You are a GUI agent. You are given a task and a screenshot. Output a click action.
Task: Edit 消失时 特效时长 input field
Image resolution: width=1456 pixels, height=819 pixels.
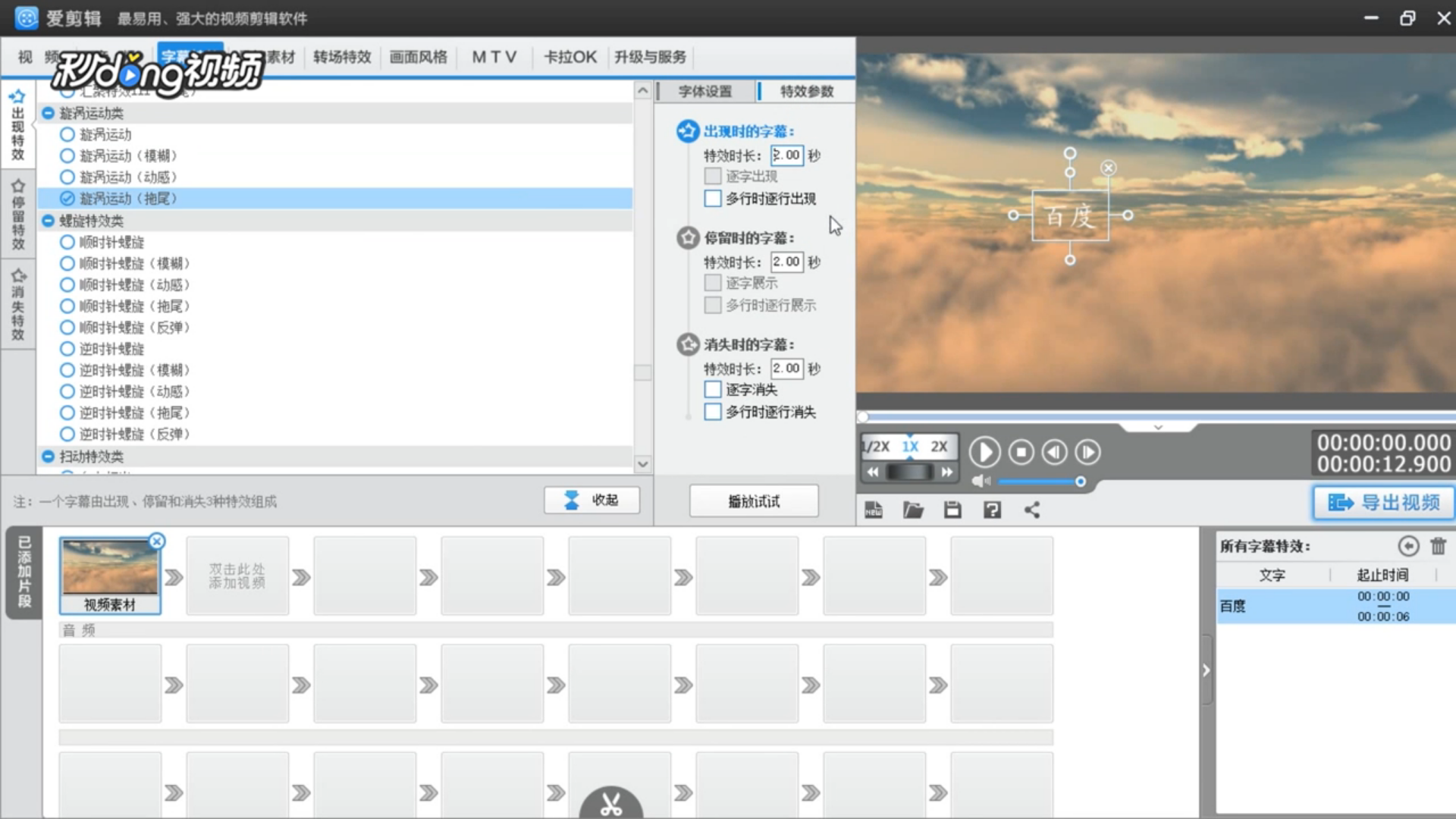coord(787,369)
